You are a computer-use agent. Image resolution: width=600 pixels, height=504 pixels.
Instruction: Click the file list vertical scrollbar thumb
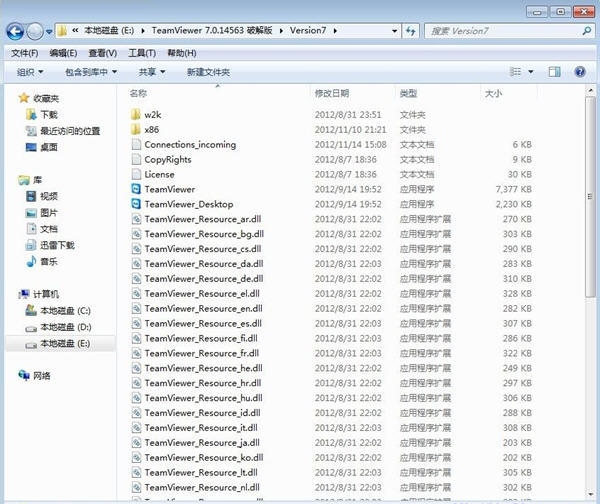(590, 196)
